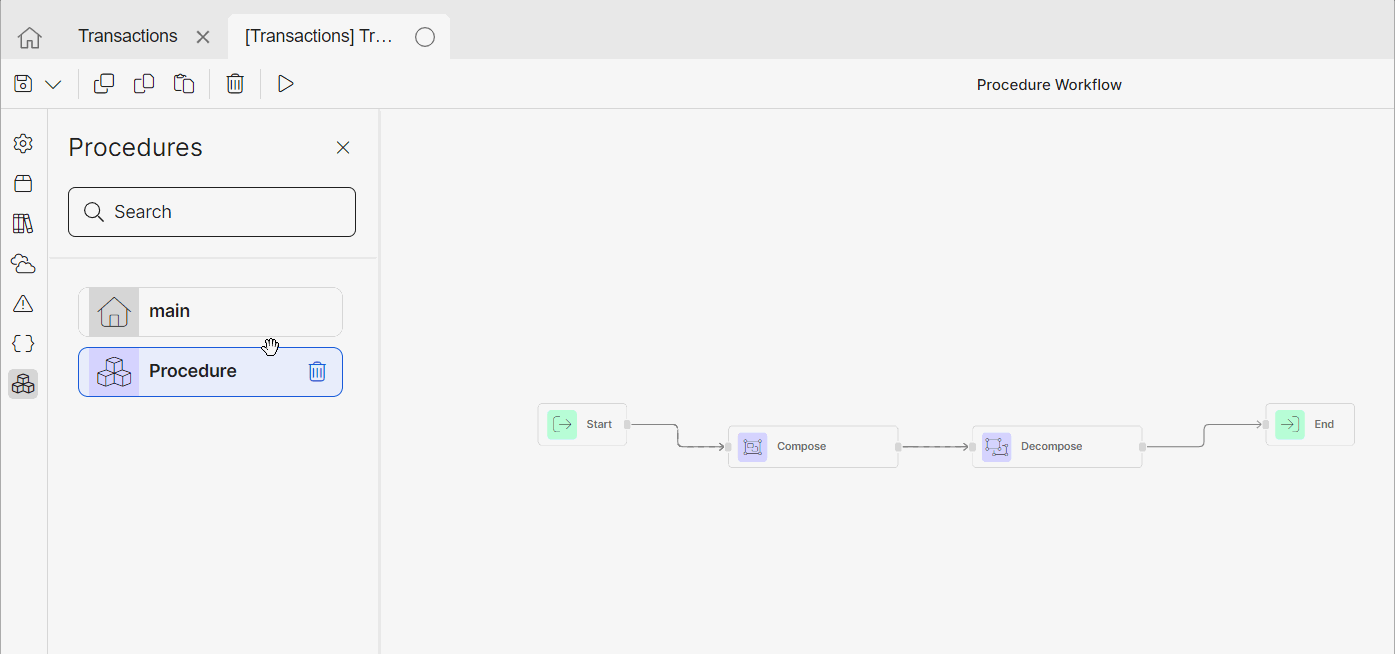Run the workflow with play button
Screen dimensions: 1395x654
(x=286, y=84)
